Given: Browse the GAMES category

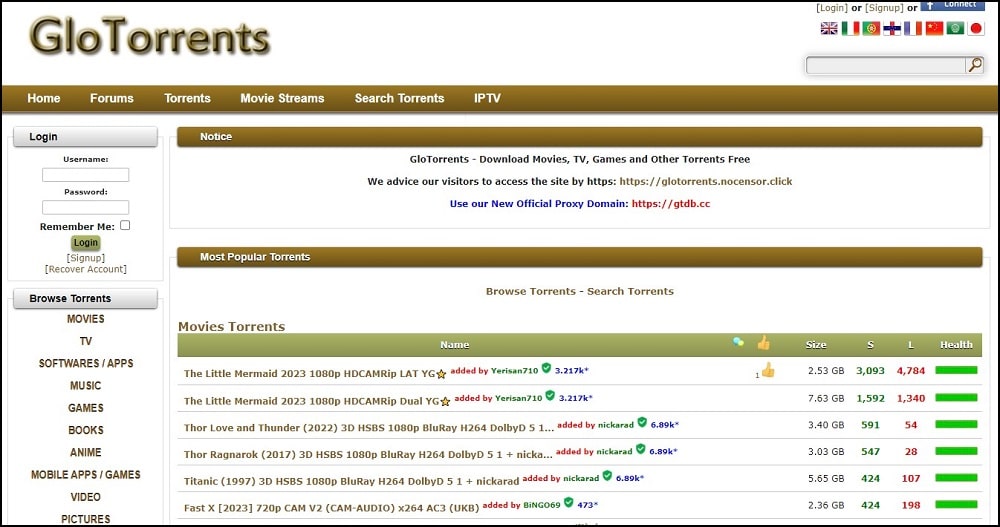Looking at the screenshot, I should (x=85, y=408).
